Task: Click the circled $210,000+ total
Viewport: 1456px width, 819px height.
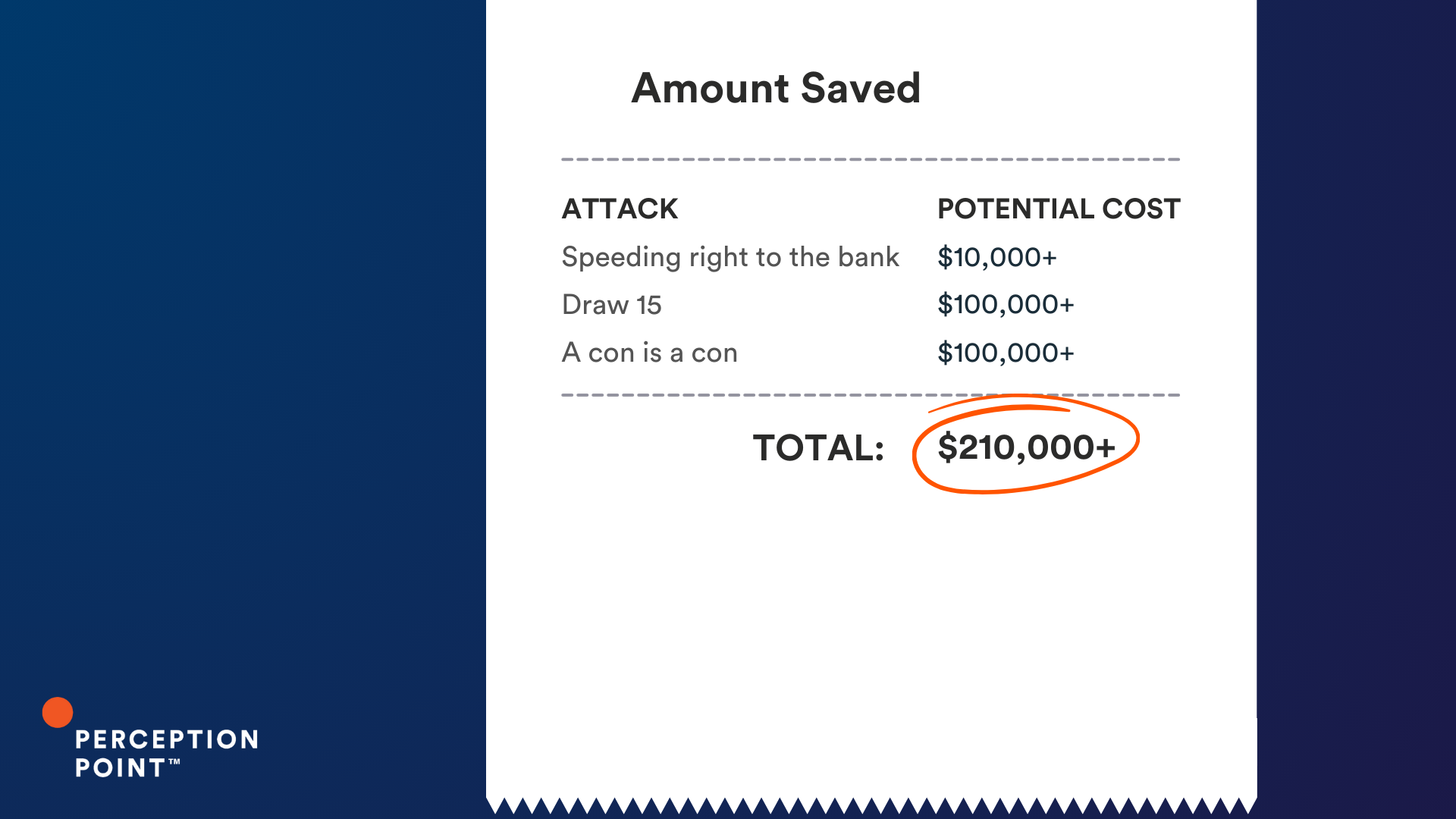Action: tap(1026, 447)
